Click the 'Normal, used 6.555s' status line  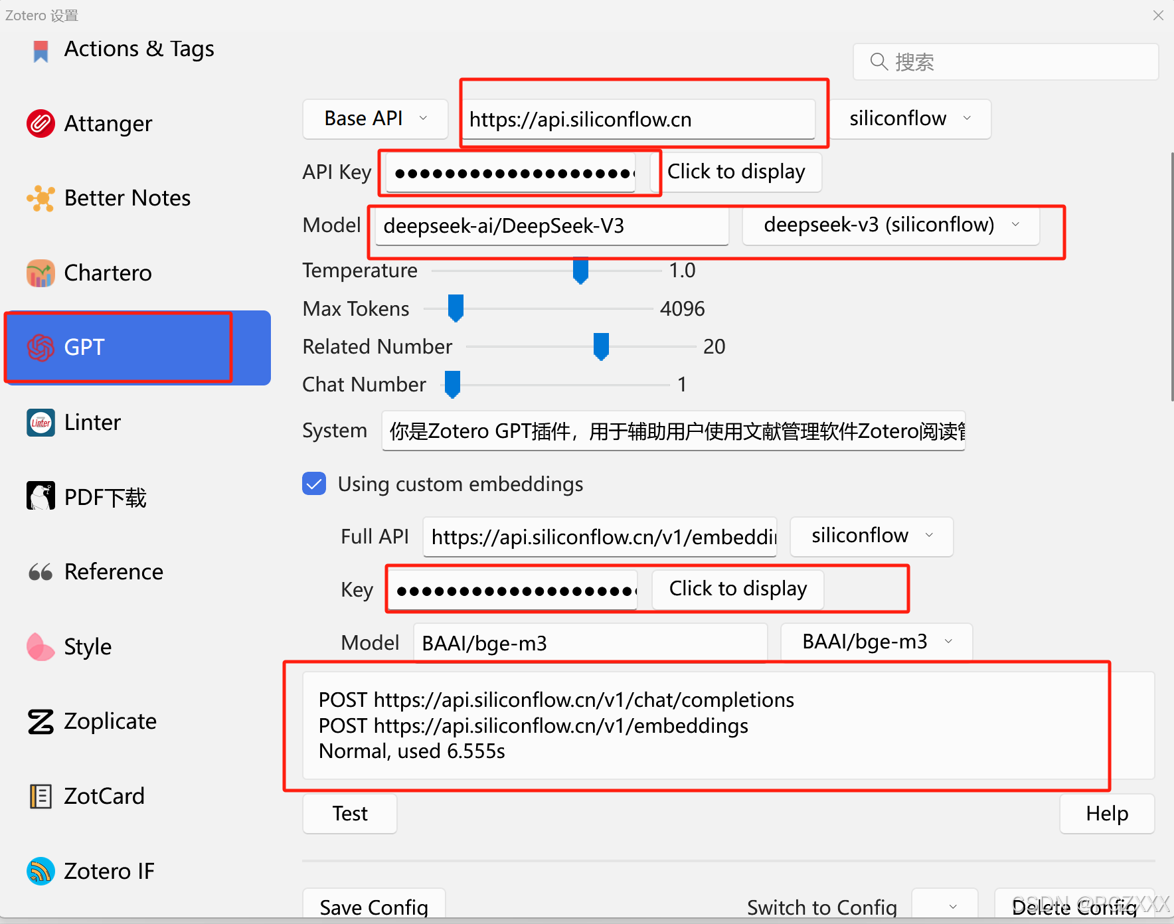[412, 752]
